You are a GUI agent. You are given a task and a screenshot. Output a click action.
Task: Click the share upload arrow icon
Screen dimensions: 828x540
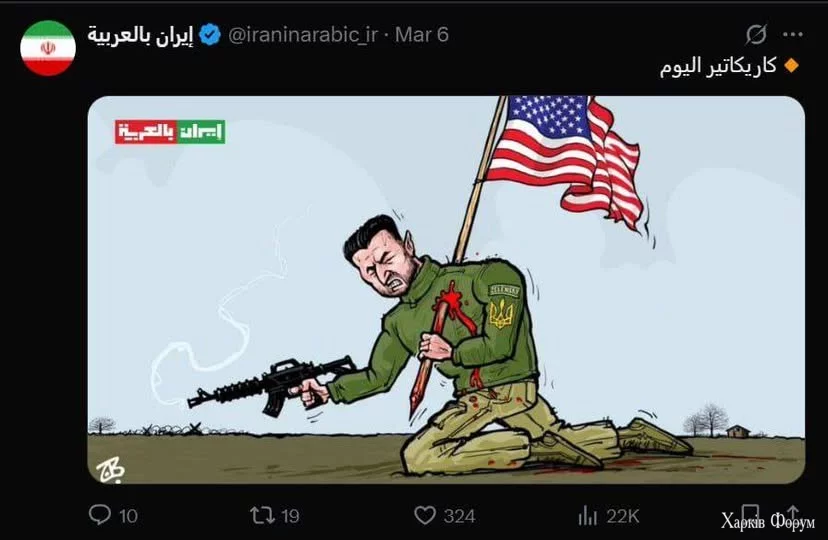[x=793, y=514]
